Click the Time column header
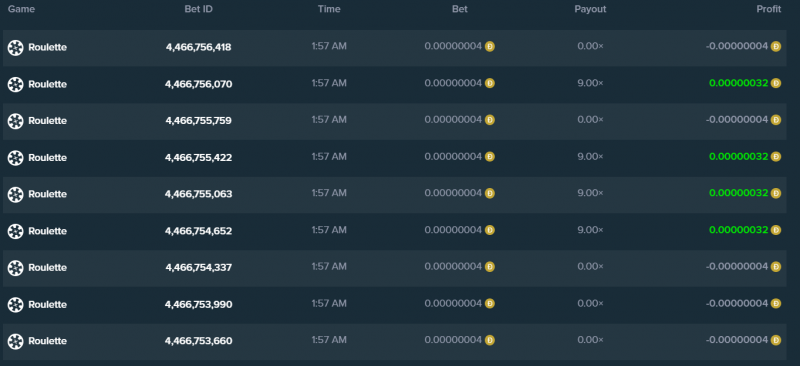The height and width of the screenshot is (366, 800). [x=329, y=9]
